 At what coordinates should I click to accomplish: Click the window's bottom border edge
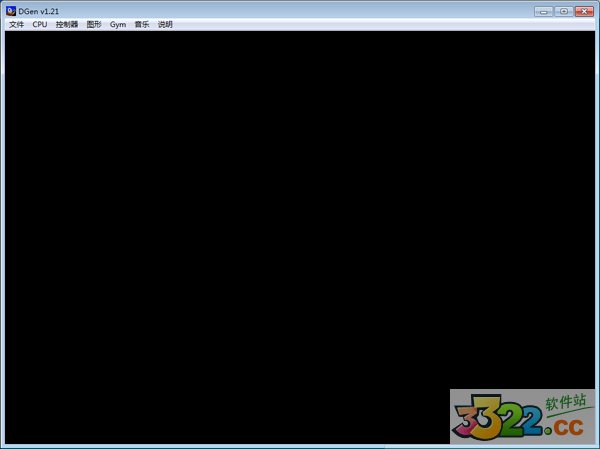(x=250, y=446)
